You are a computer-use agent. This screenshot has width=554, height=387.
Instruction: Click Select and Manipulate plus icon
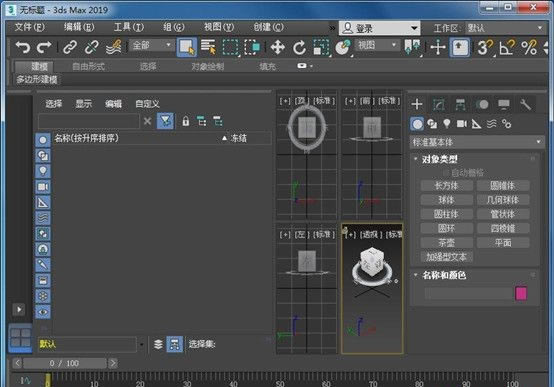[438, 47]
